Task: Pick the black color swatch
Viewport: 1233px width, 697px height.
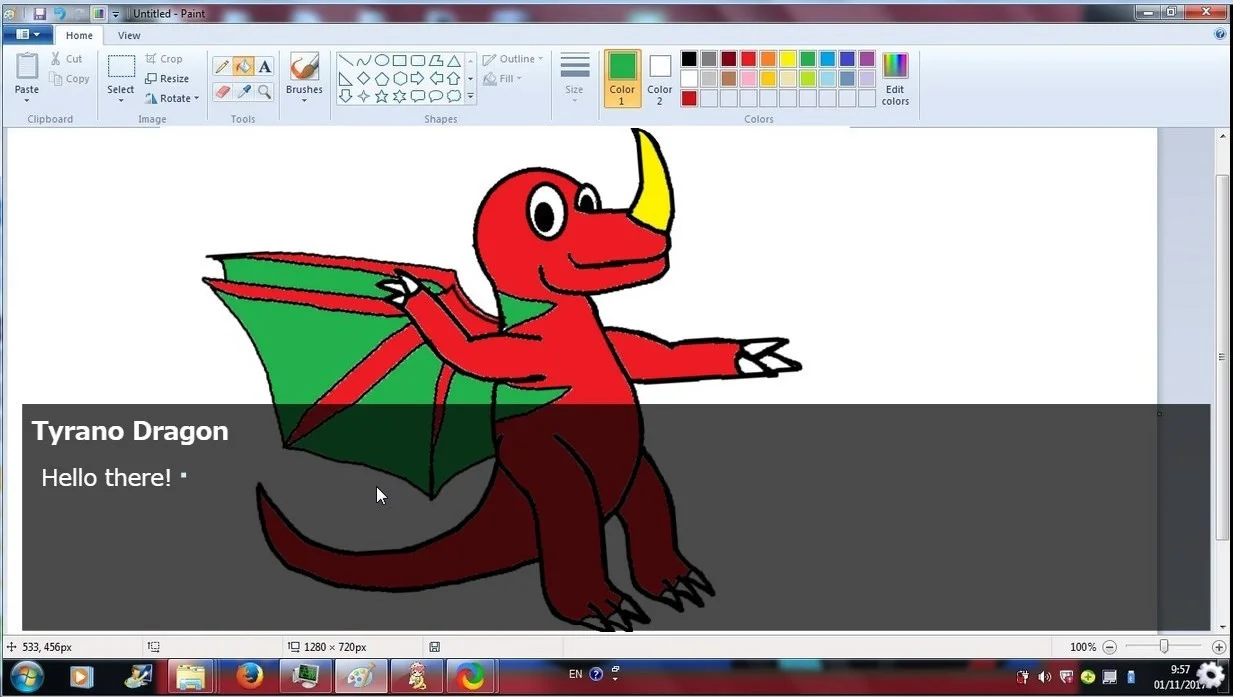Action: click(x=689, y=59)
